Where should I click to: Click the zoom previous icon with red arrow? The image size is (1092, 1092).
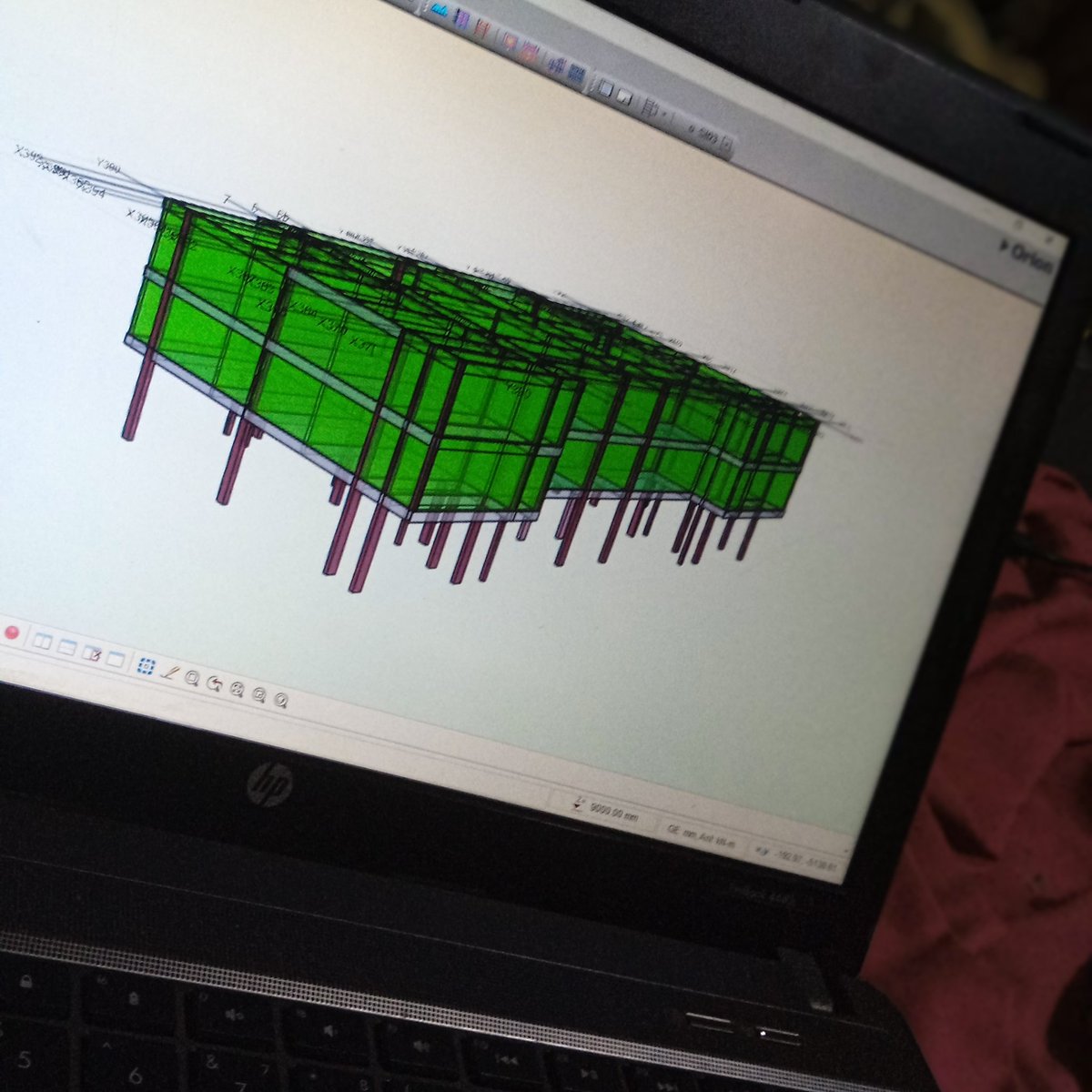[x=215, y=683]
